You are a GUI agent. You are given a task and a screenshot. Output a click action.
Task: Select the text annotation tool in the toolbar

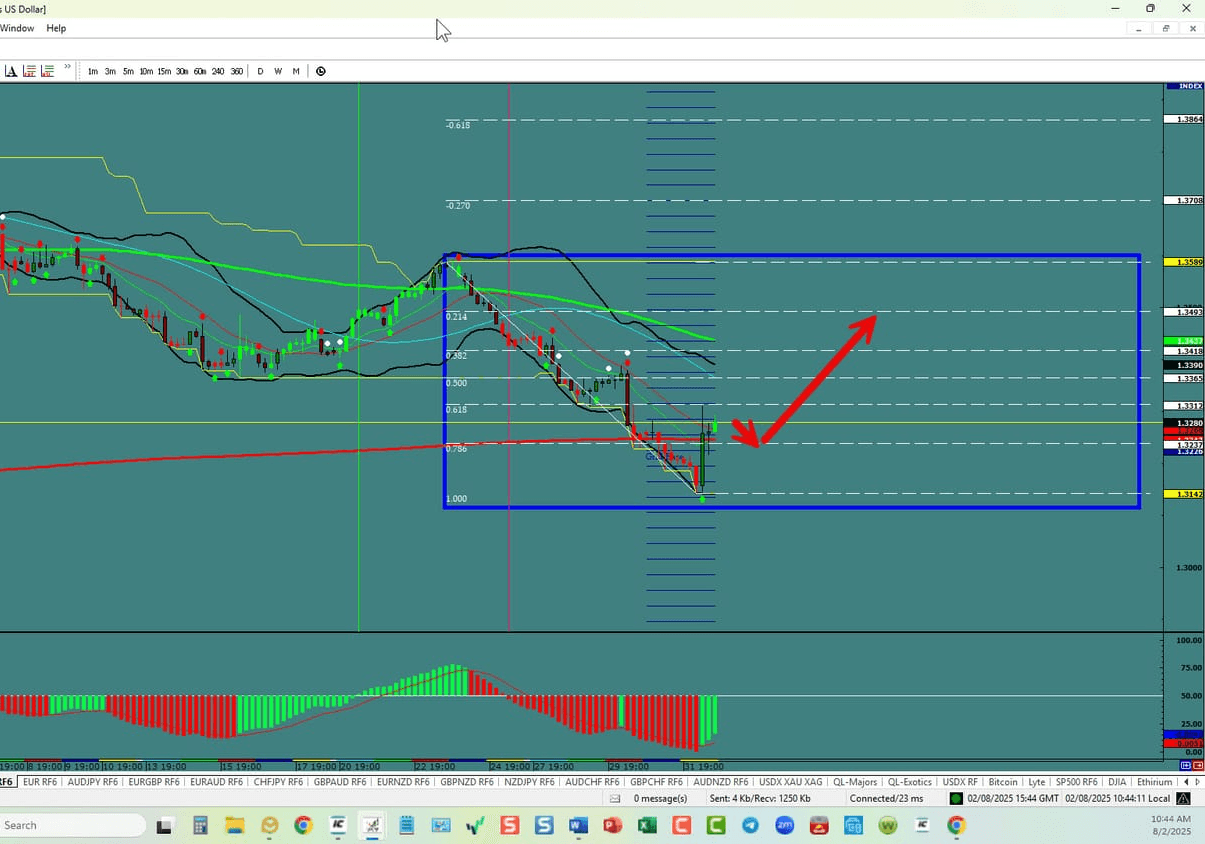click(x=10, y=70)
